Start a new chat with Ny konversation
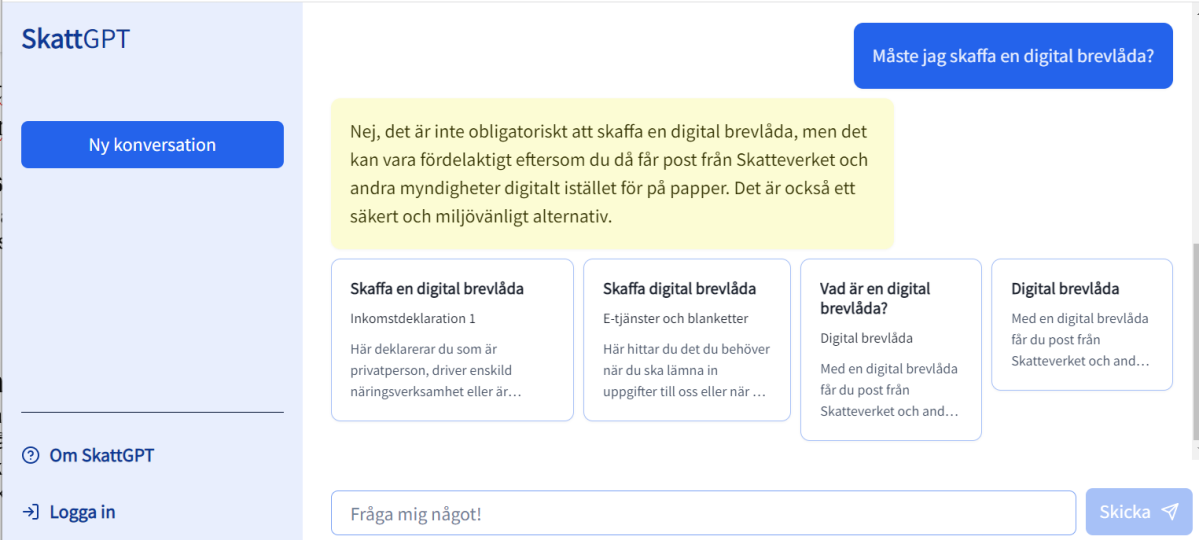This screenshot has height=540, width=1199. pos(152,145)
